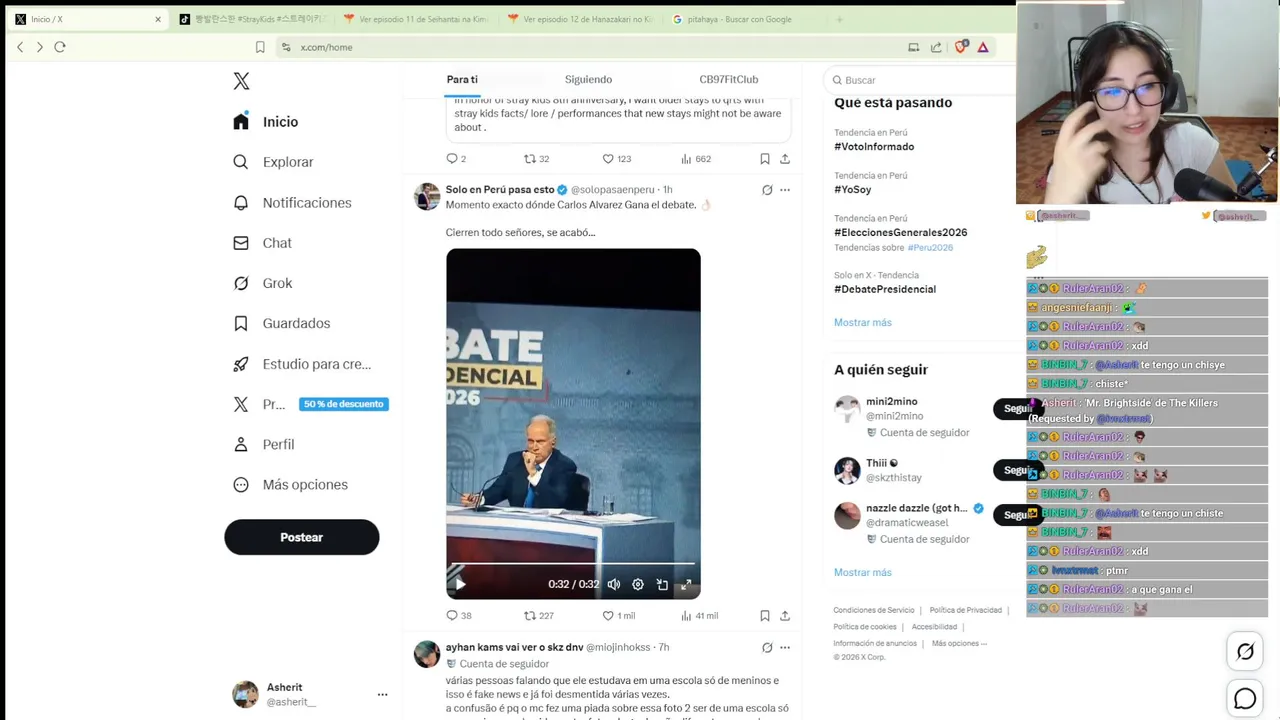
Task: Click the Buscar search field
Action: click(x=918, y=80)
